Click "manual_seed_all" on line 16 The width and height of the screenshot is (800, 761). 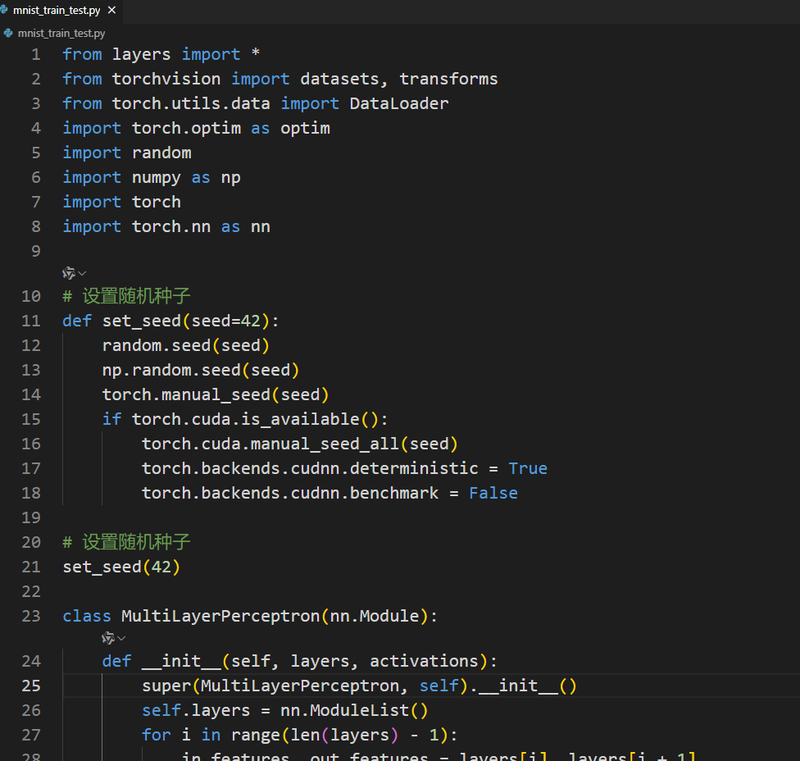click(324, 444)
